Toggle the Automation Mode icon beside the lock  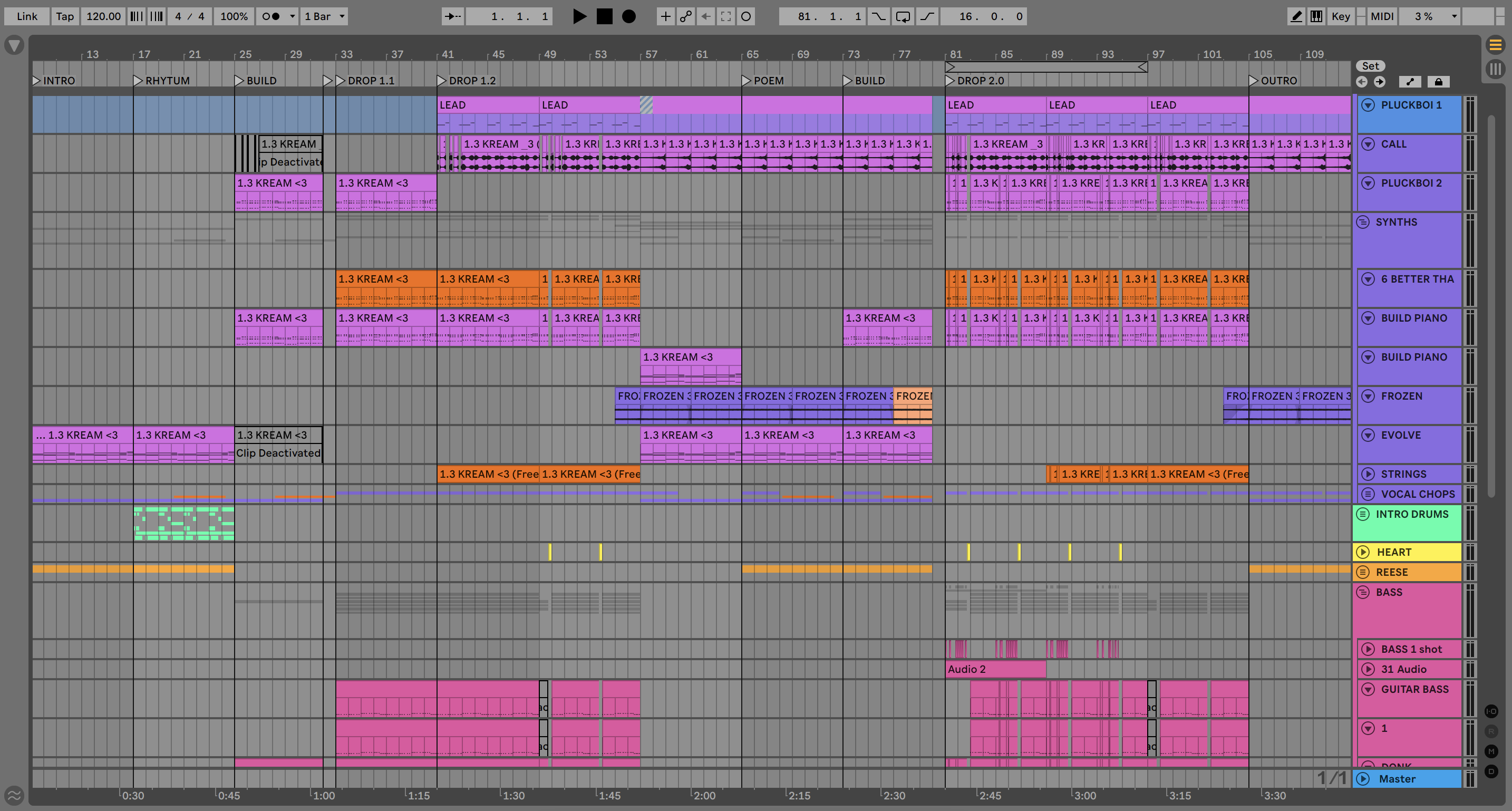1410,82
